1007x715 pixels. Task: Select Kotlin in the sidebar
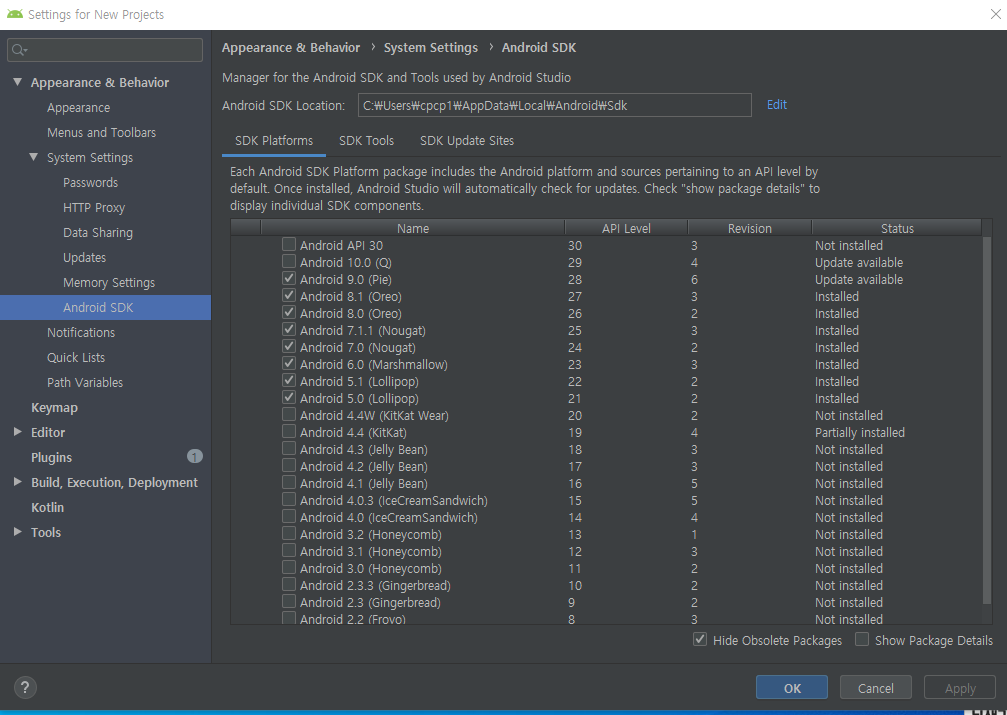point(48,507)
